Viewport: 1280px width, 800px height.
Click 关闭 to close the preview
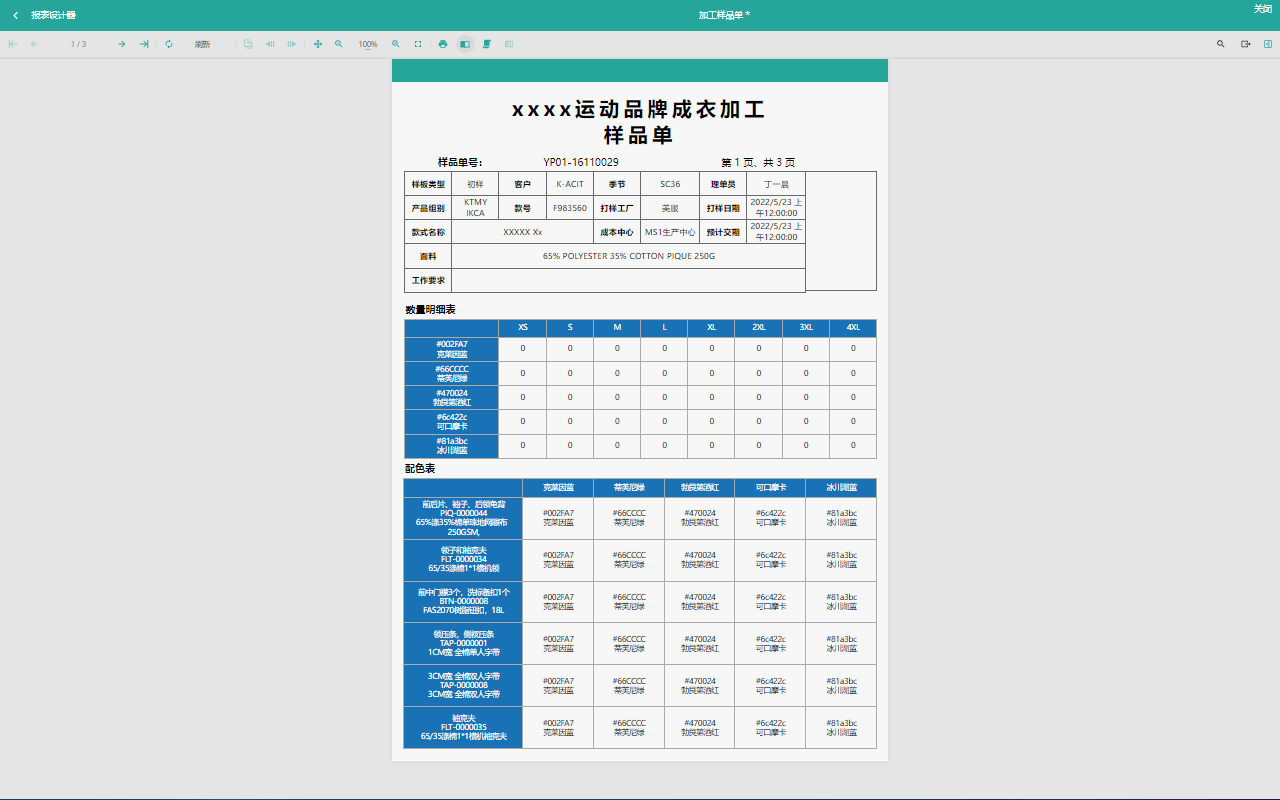pyautogui.click(x=1262, y=9)
